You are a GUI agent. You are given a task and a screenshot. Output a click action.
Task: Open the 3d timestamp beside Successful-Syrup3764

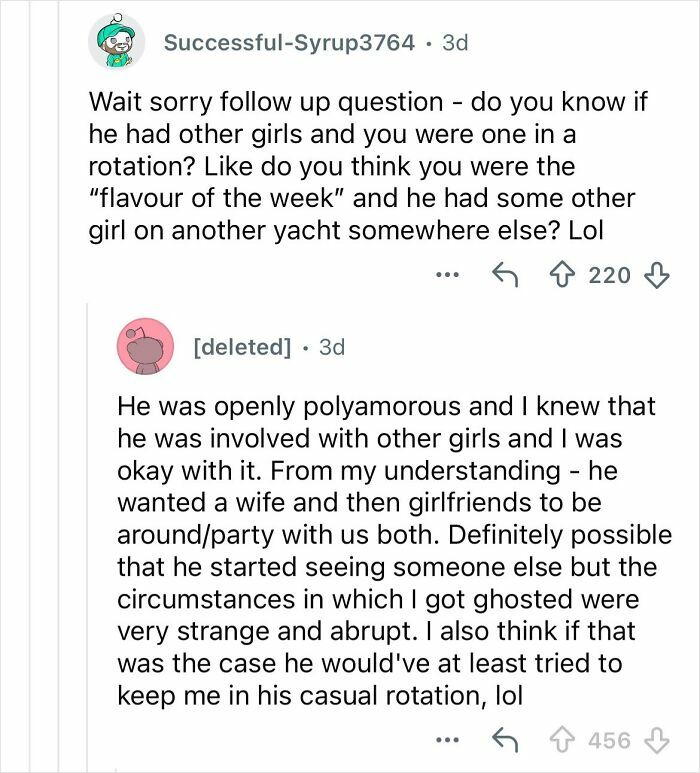(x=454, y=43)
